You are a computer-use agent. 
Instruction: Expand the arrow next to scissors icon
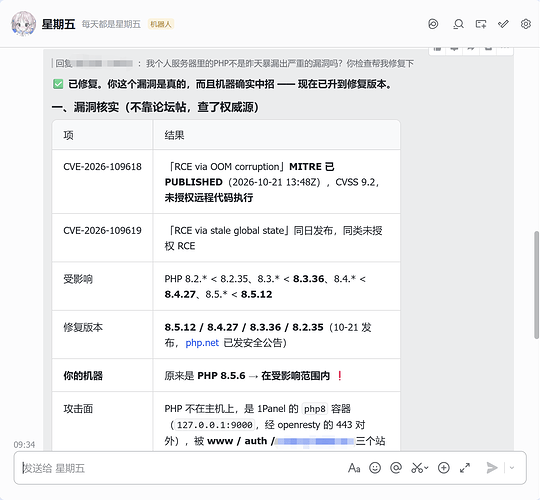pyautogui.click(x=426, y=468)
